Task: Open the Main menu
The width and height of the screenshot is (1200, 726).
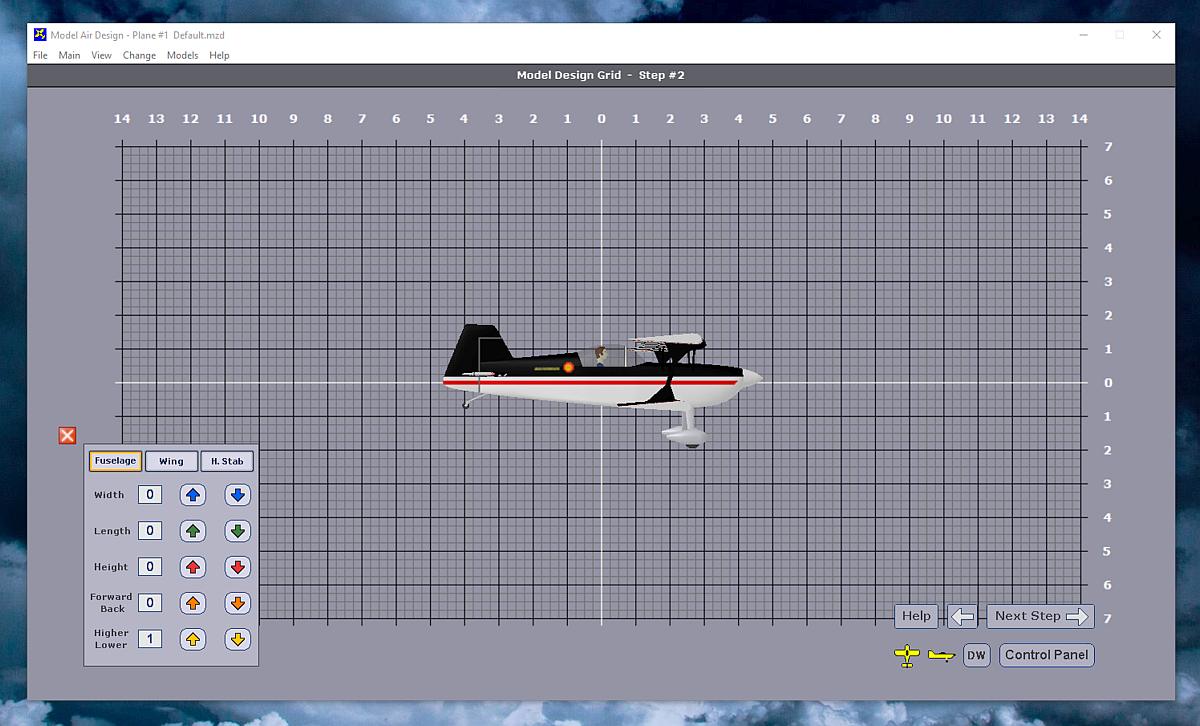Action: click(x=69, y=55)
